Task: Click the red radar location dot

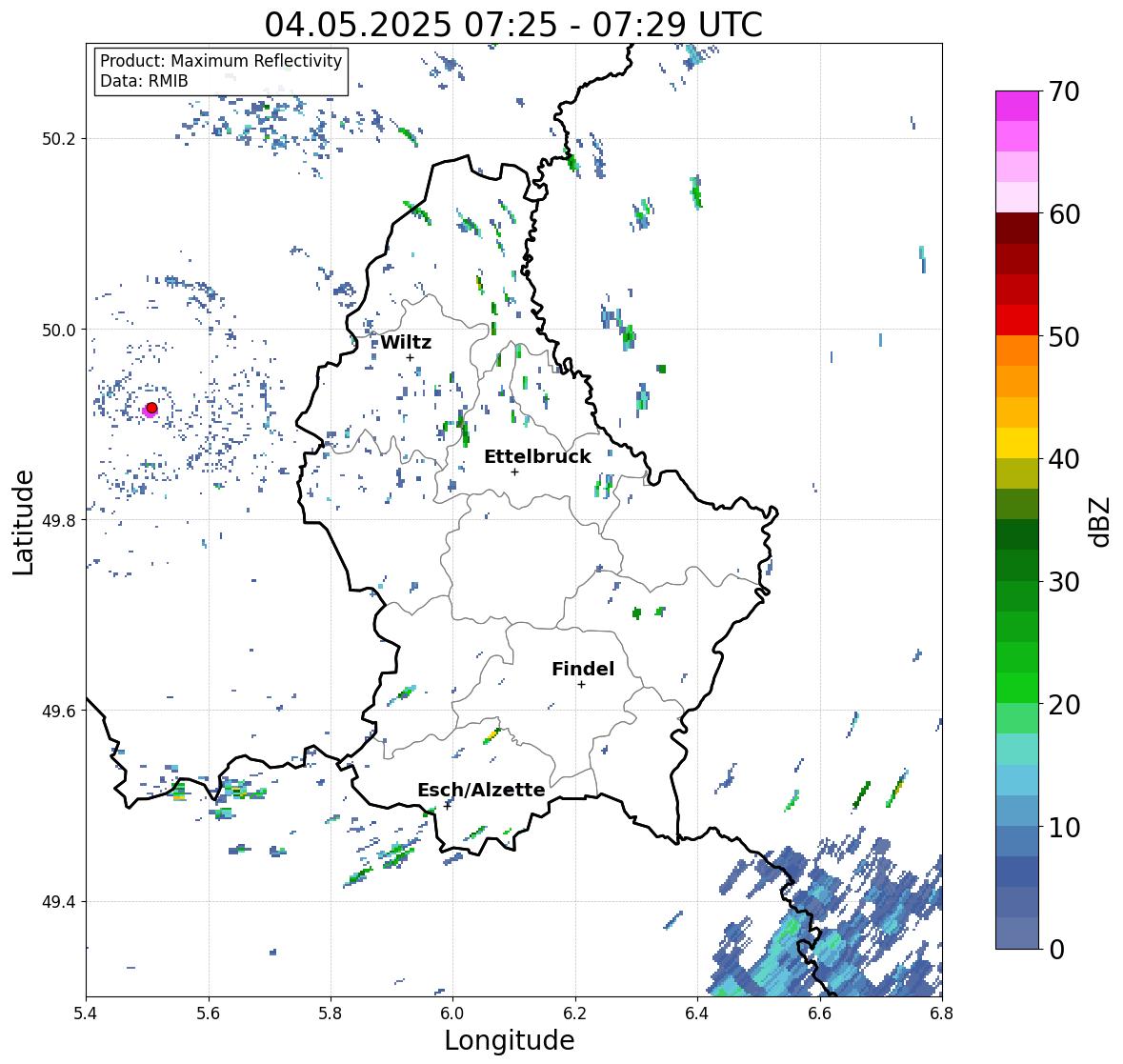Action: [x=151, y=408]
